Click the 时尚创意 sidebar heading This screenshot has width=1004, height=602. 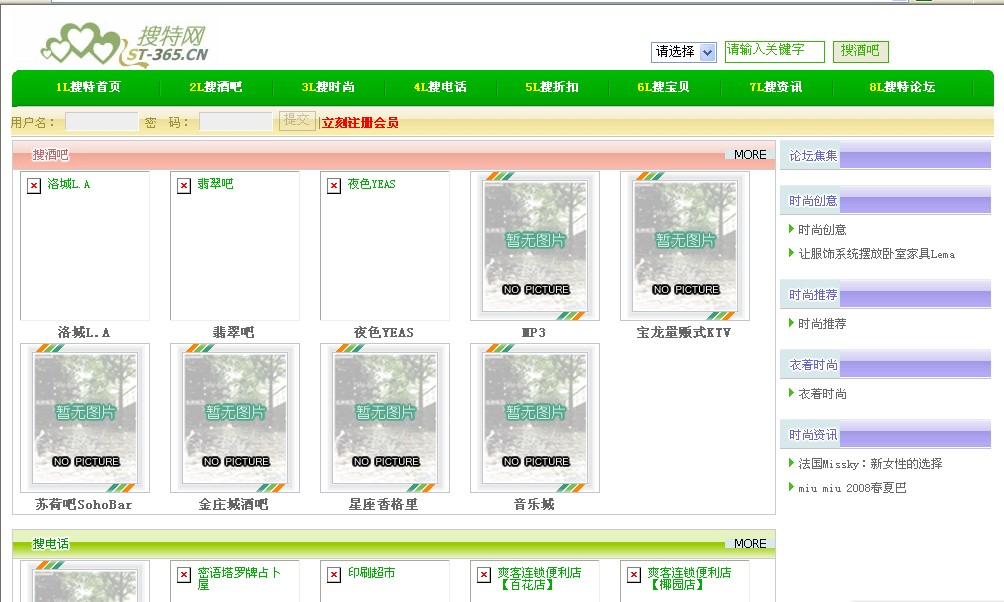pos(813,201)
